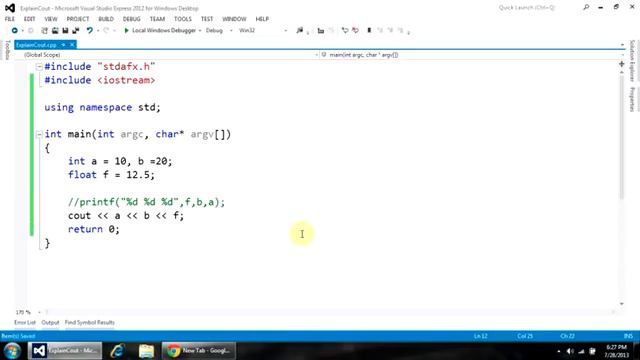Click the volume speaker tray icon
This screenshot has height=360, width=640.
pos(570,351)
